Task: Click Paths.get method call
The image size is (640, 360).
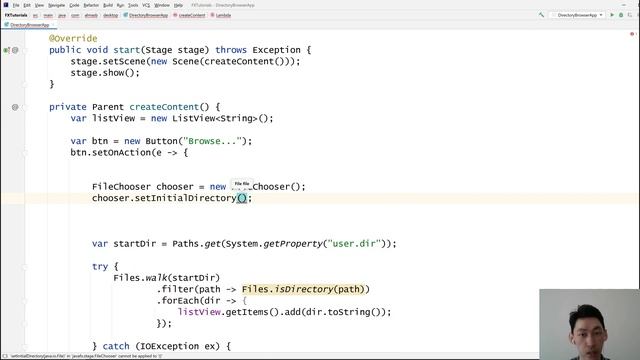Action: pos(196,244)
